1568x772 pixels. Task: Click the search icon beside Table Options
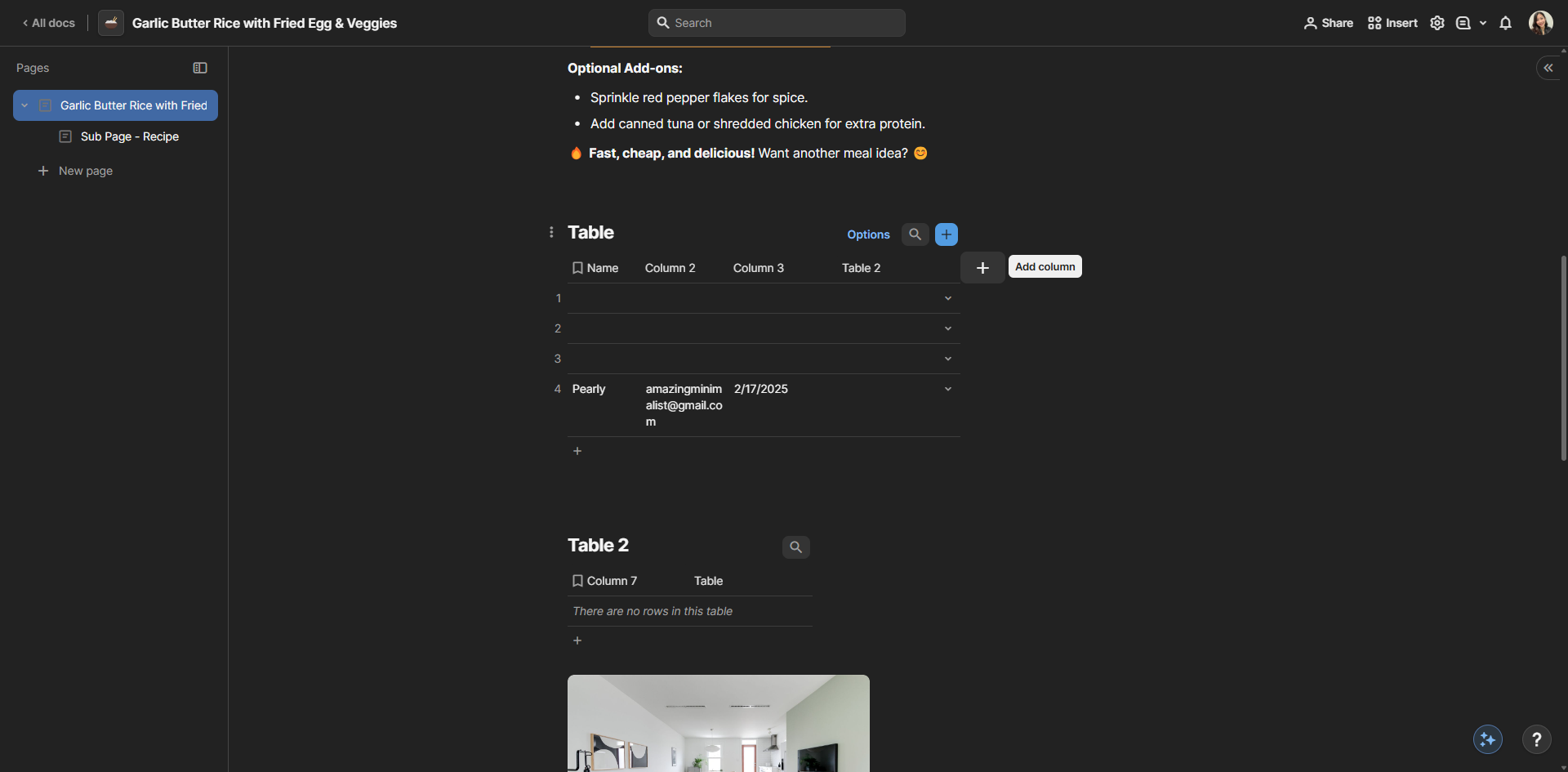point(915,234)
